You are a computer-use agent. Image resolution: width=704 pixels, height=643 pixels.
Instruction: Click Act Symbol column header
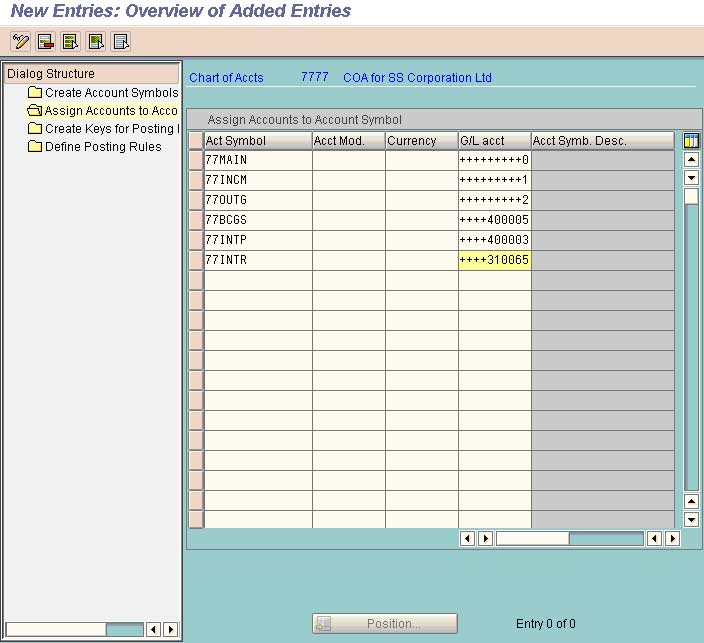258,141
